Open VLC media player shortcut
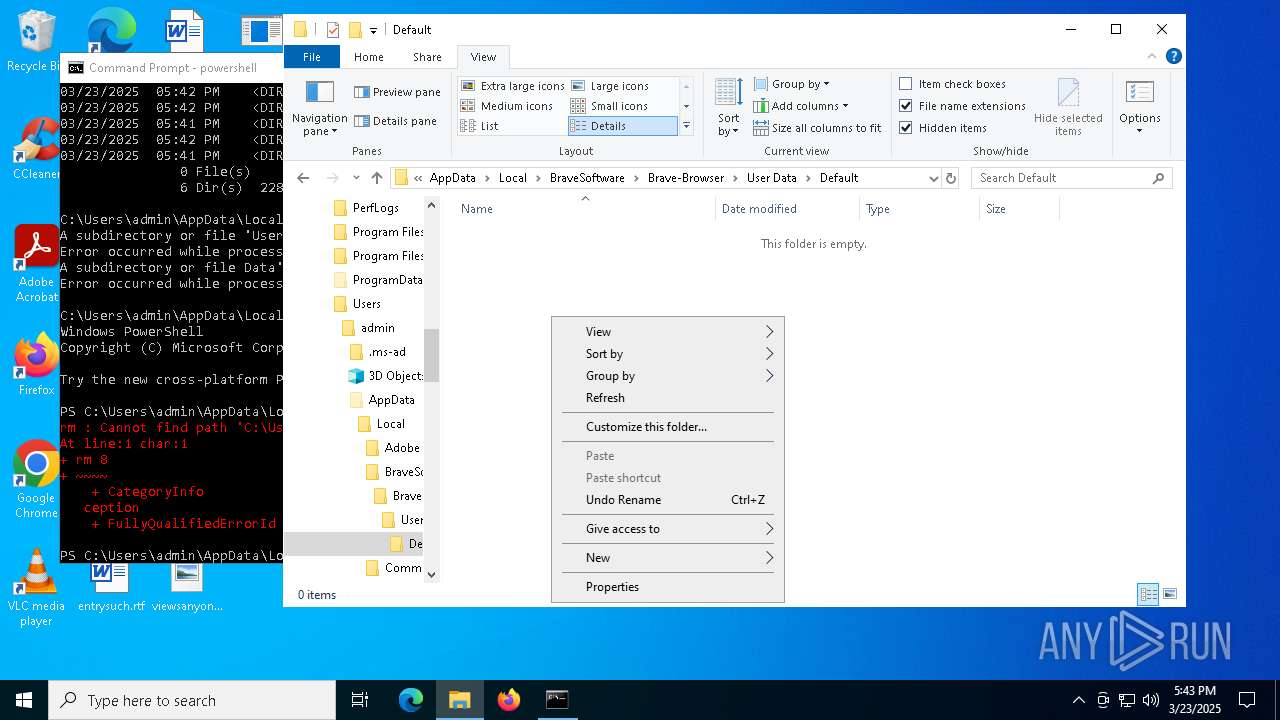 coord(36,588)
